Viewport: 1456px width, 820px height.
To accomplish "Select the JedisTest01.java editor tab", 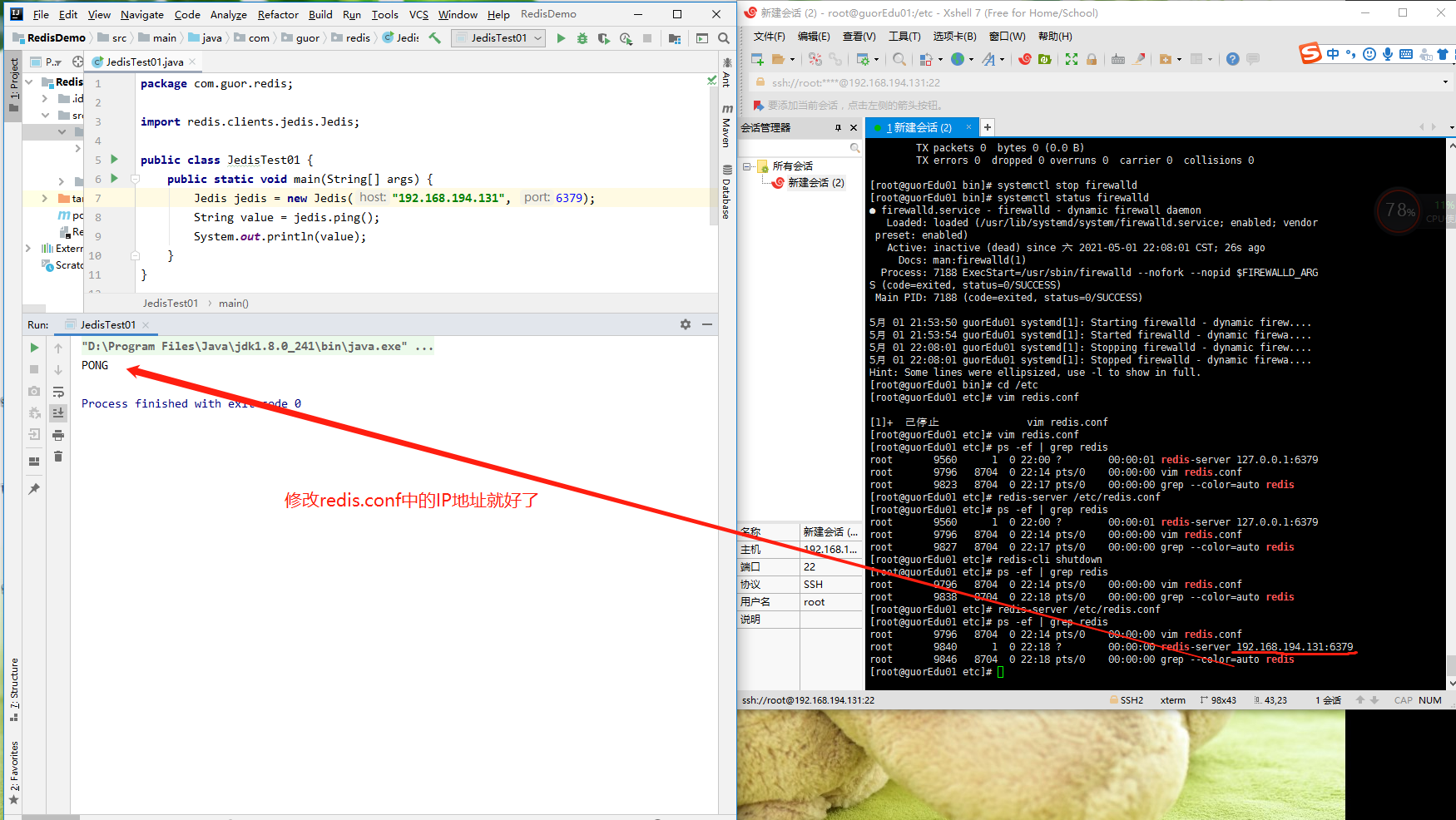I will click(144, 62).
